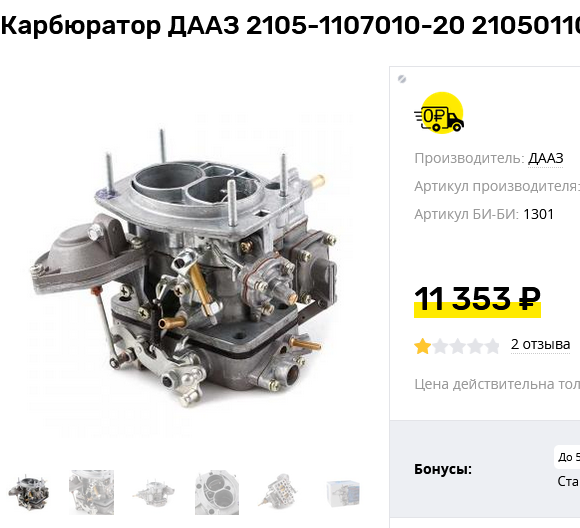
Task: Select the third side-view carburetor thumbnail
Action: coord(154,492)
